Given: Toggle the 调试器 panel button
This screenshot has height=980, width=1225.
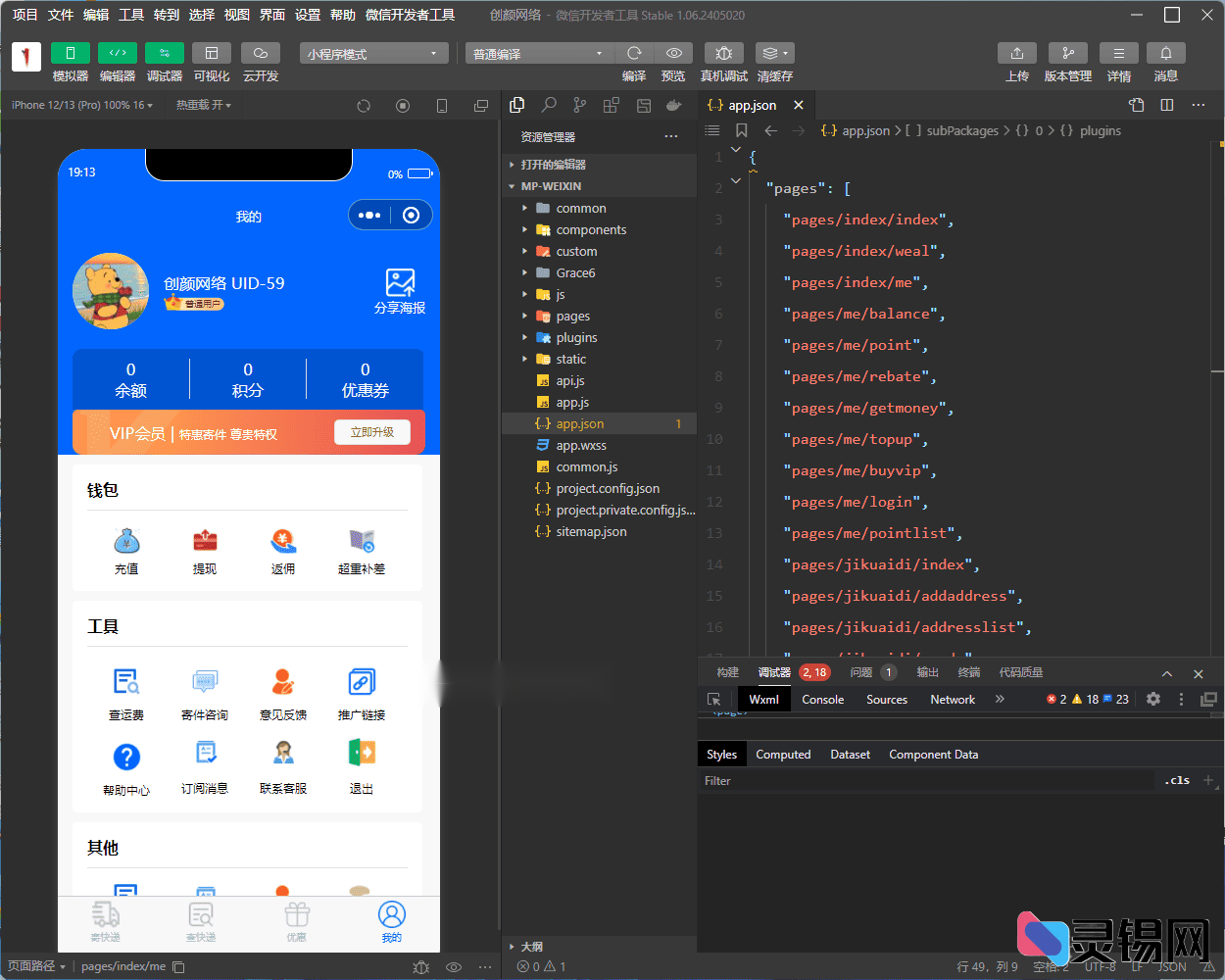Looking at the screenshot, I should click(164, 53).
